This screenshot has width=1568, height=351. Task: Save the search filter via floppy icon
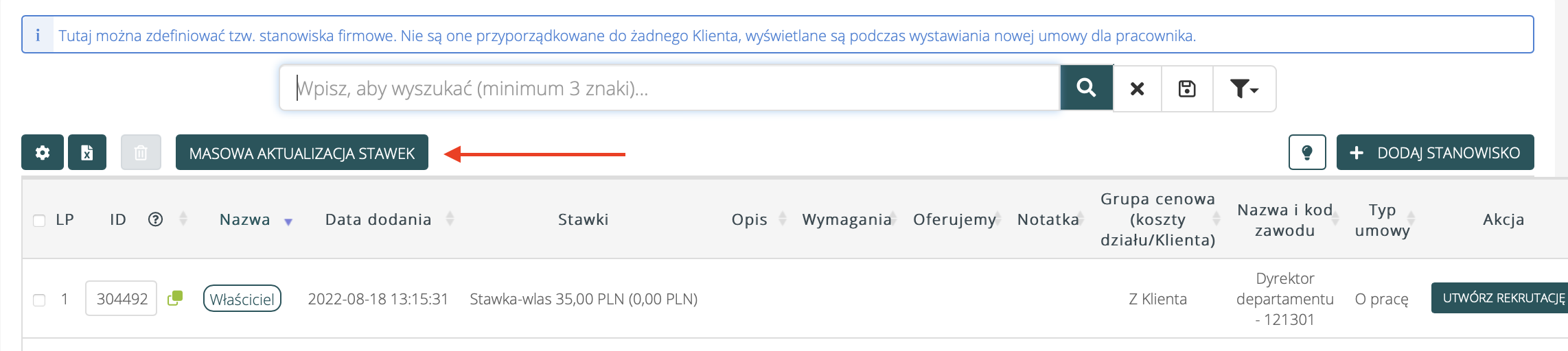tap(1187, 88)
